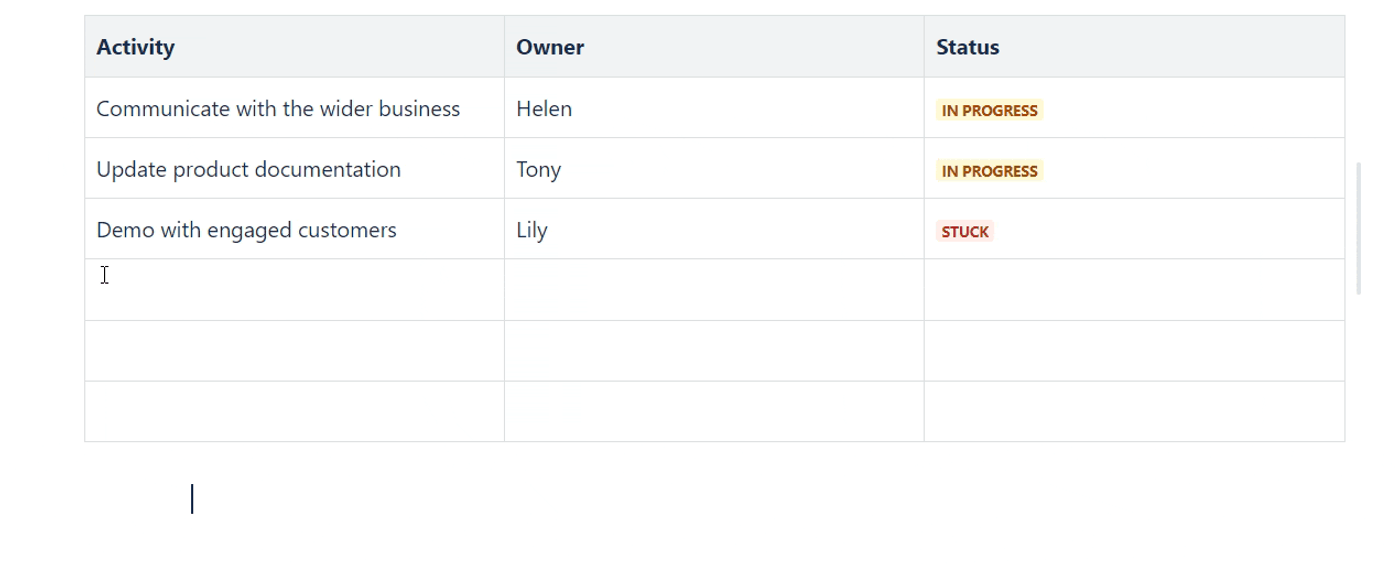The width and height of the screenshot is (1400, 564).
Task: Click the IN PROGRESS status badge for Tony
Action: [989, 171]
